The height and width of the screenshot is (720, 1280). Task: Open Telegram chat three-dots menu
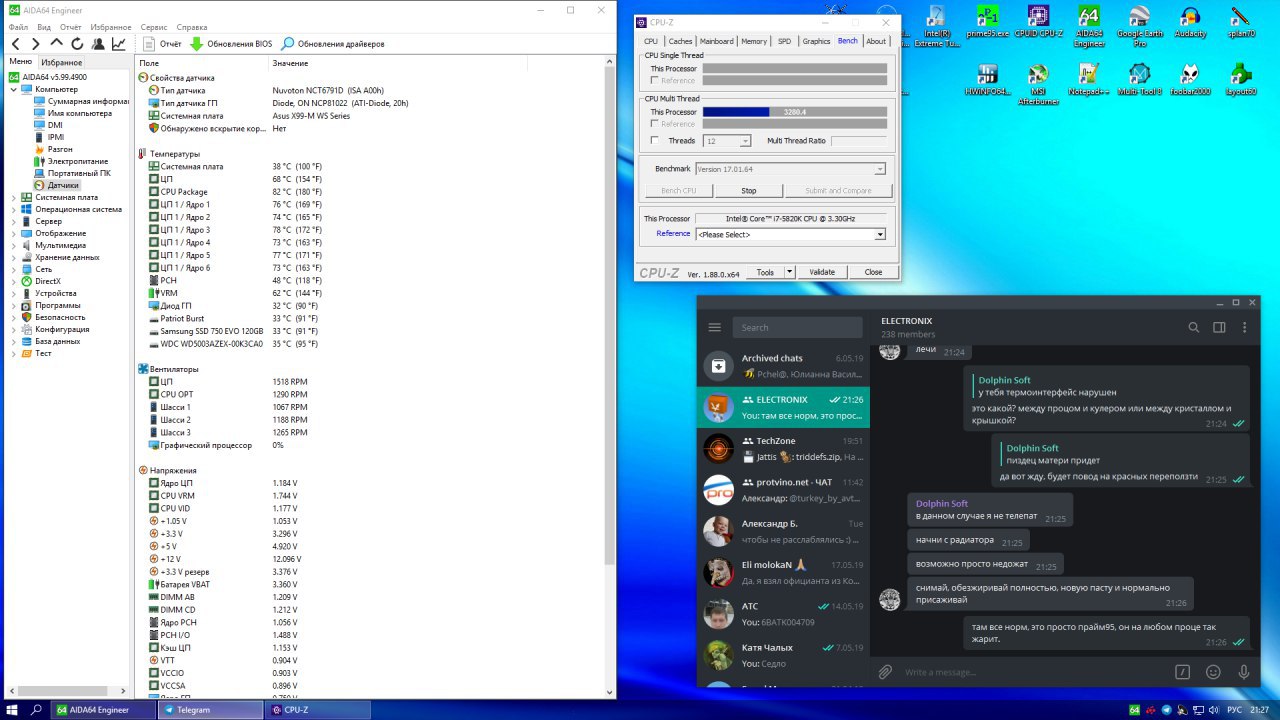tap(1245, 327)
